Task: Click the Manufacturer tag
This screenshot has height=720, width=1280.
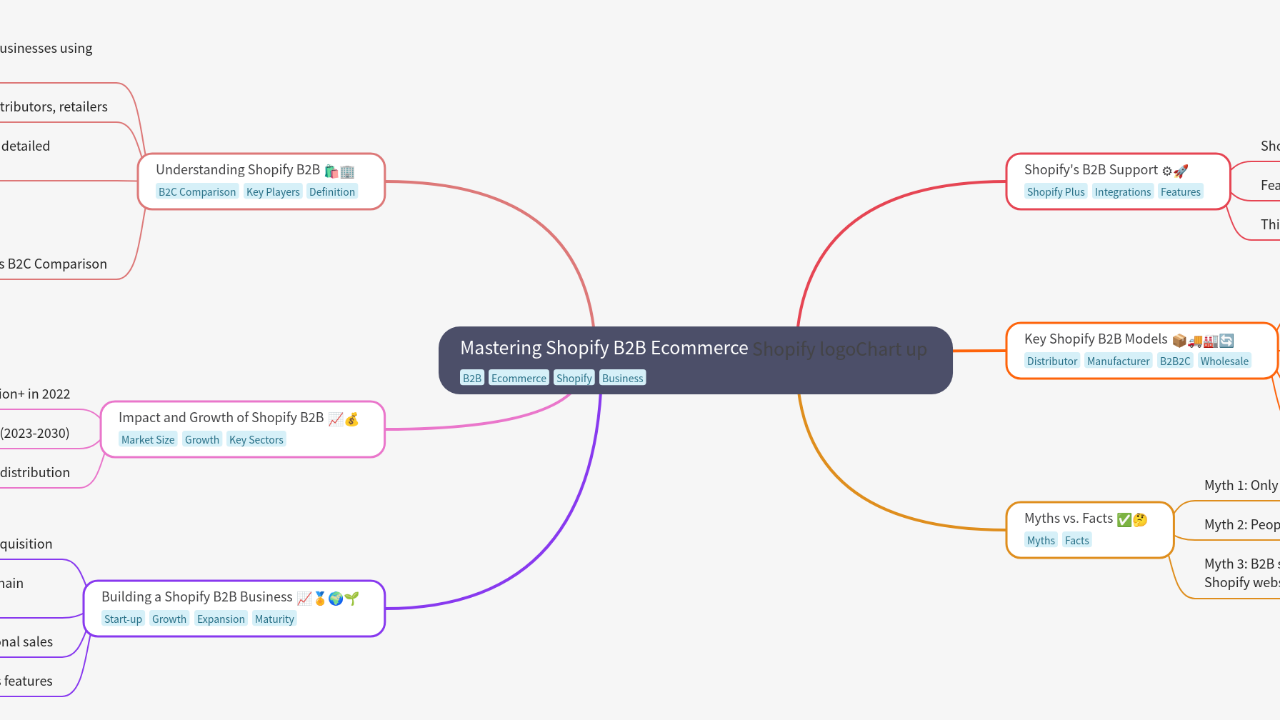Action: (x=1119, y=361)
